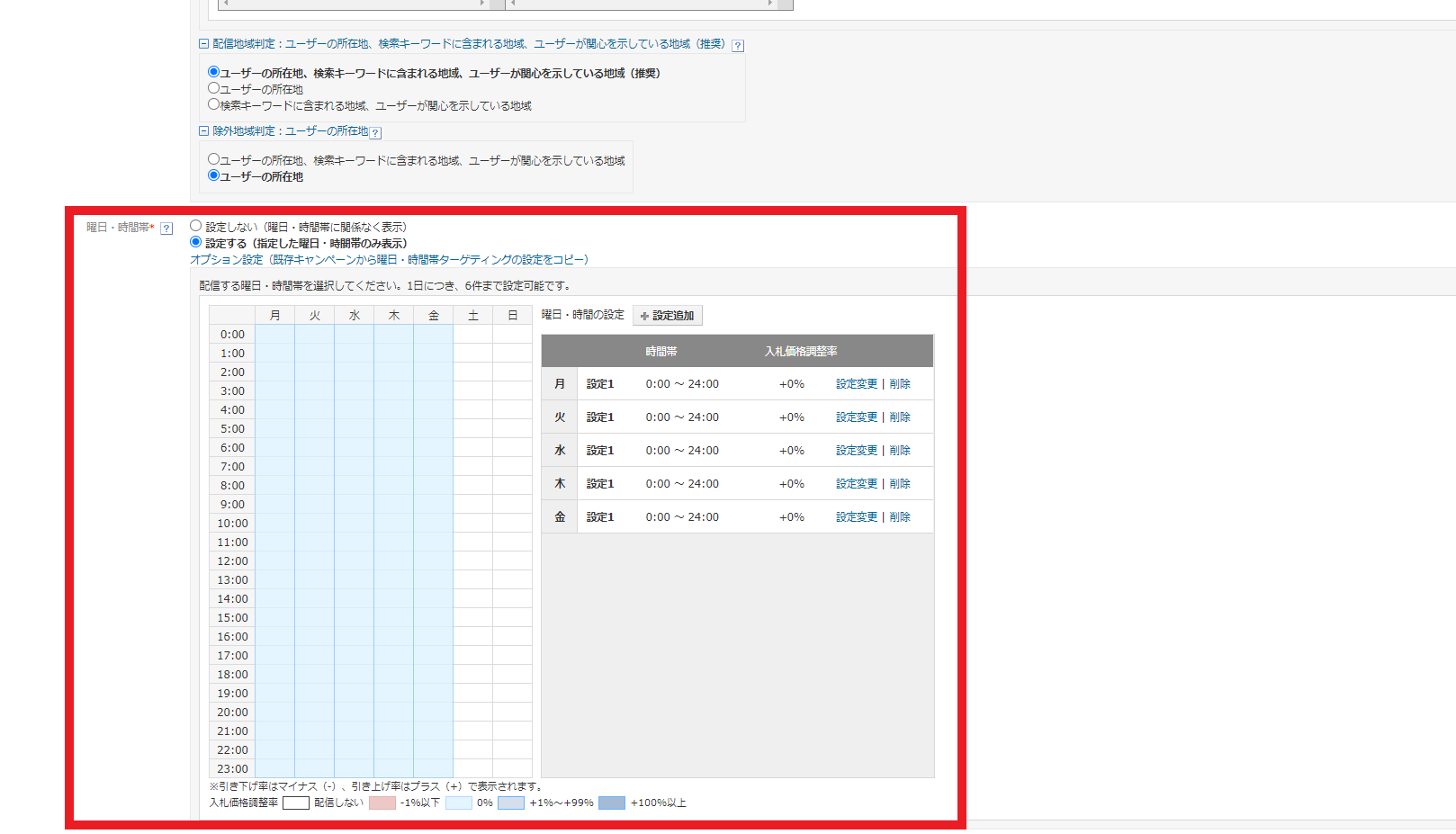Select 除外地域 radio ユーザーの所在地
The image size is (1456, 834).
pos(213,175)
